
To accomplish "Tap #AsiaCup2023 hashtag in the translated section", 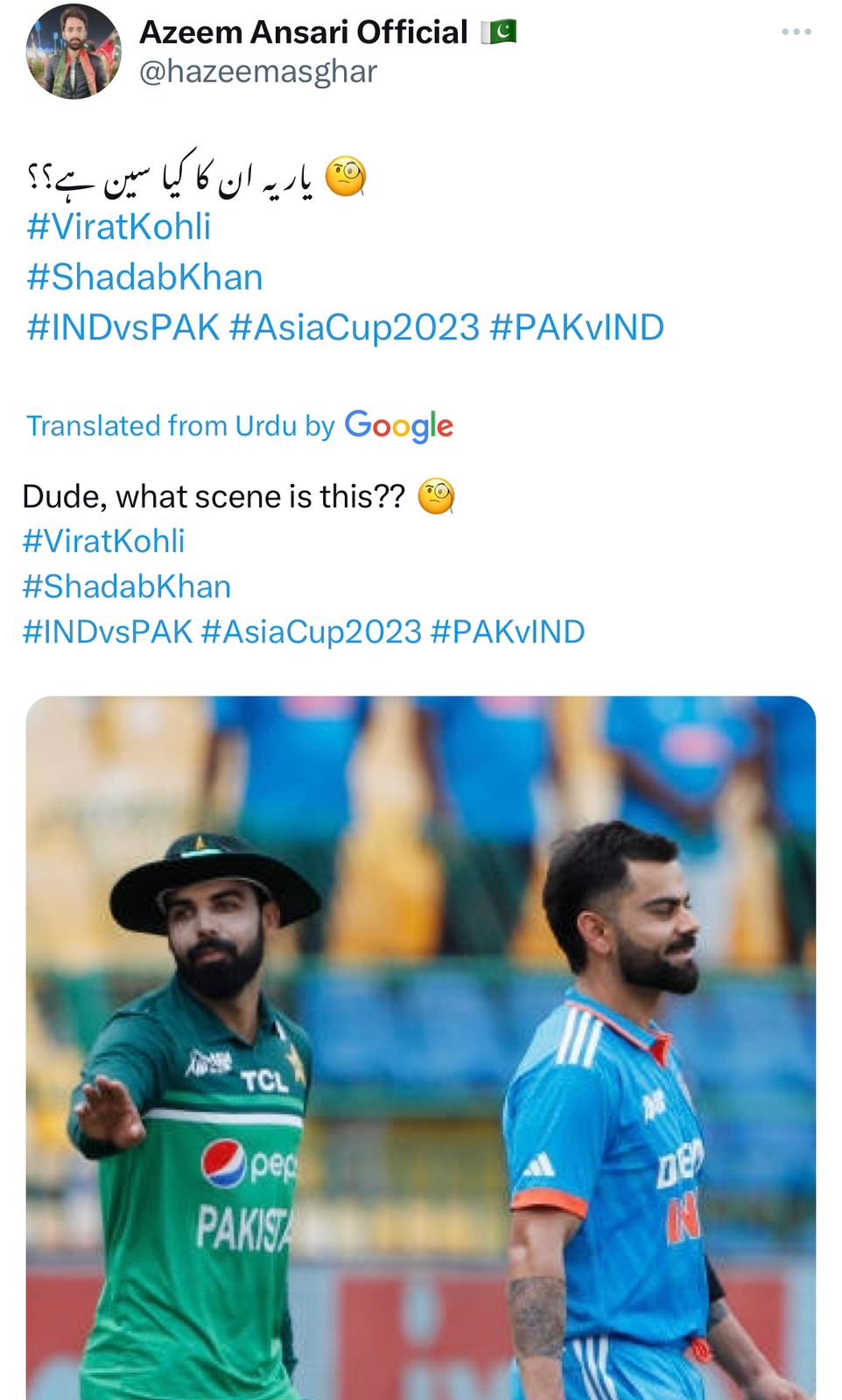I will pyautogui.click(x=312, y=632).
